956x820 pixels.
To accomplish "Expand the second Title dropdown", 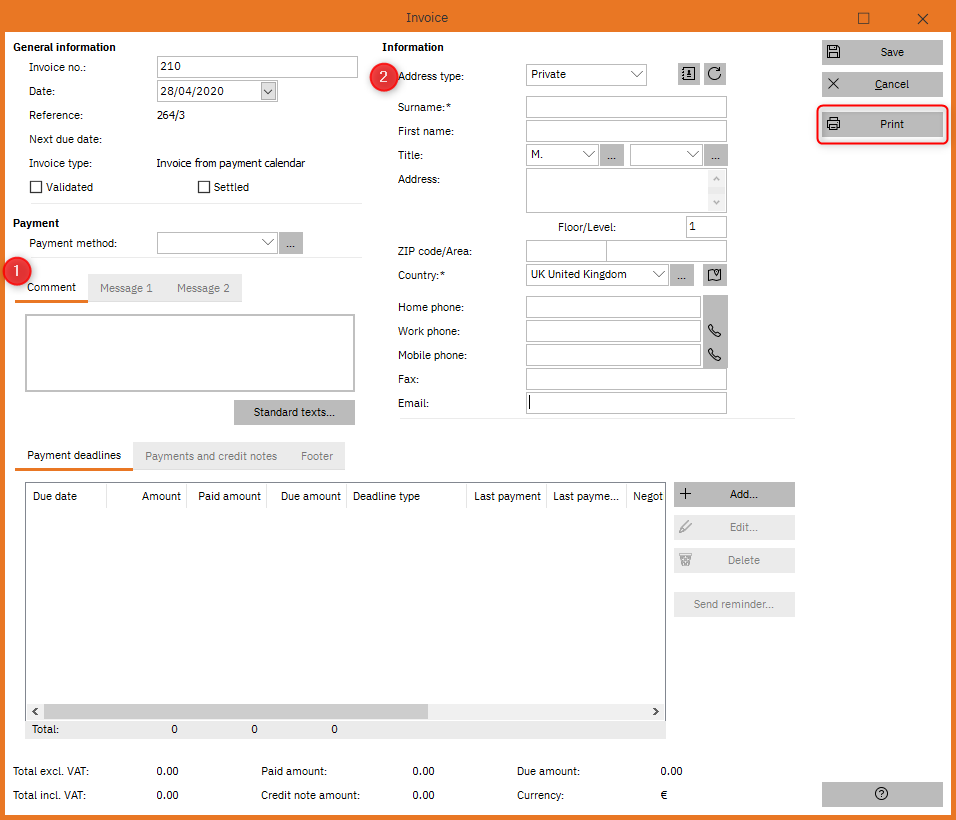I will (693, 155).
